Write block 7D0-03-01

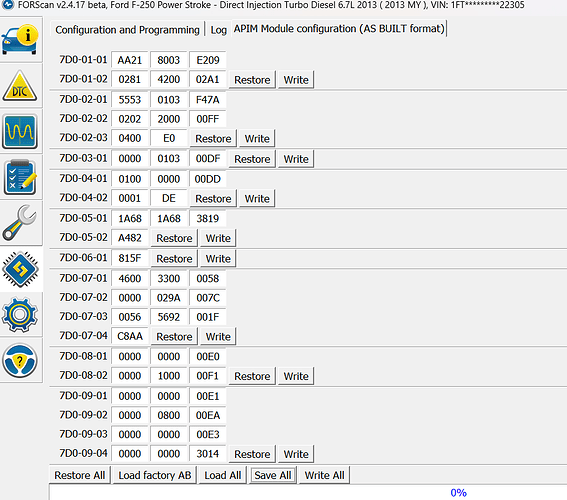[x=296, y=159]
